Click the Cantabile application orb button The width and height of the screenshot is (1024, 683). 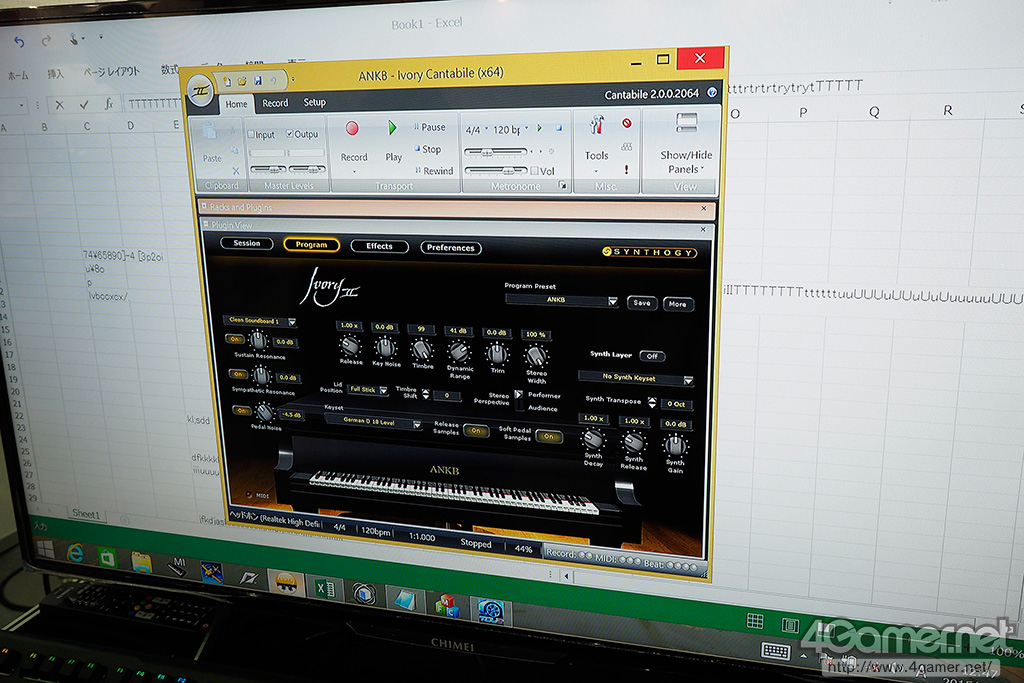click(x=200, y=91)
